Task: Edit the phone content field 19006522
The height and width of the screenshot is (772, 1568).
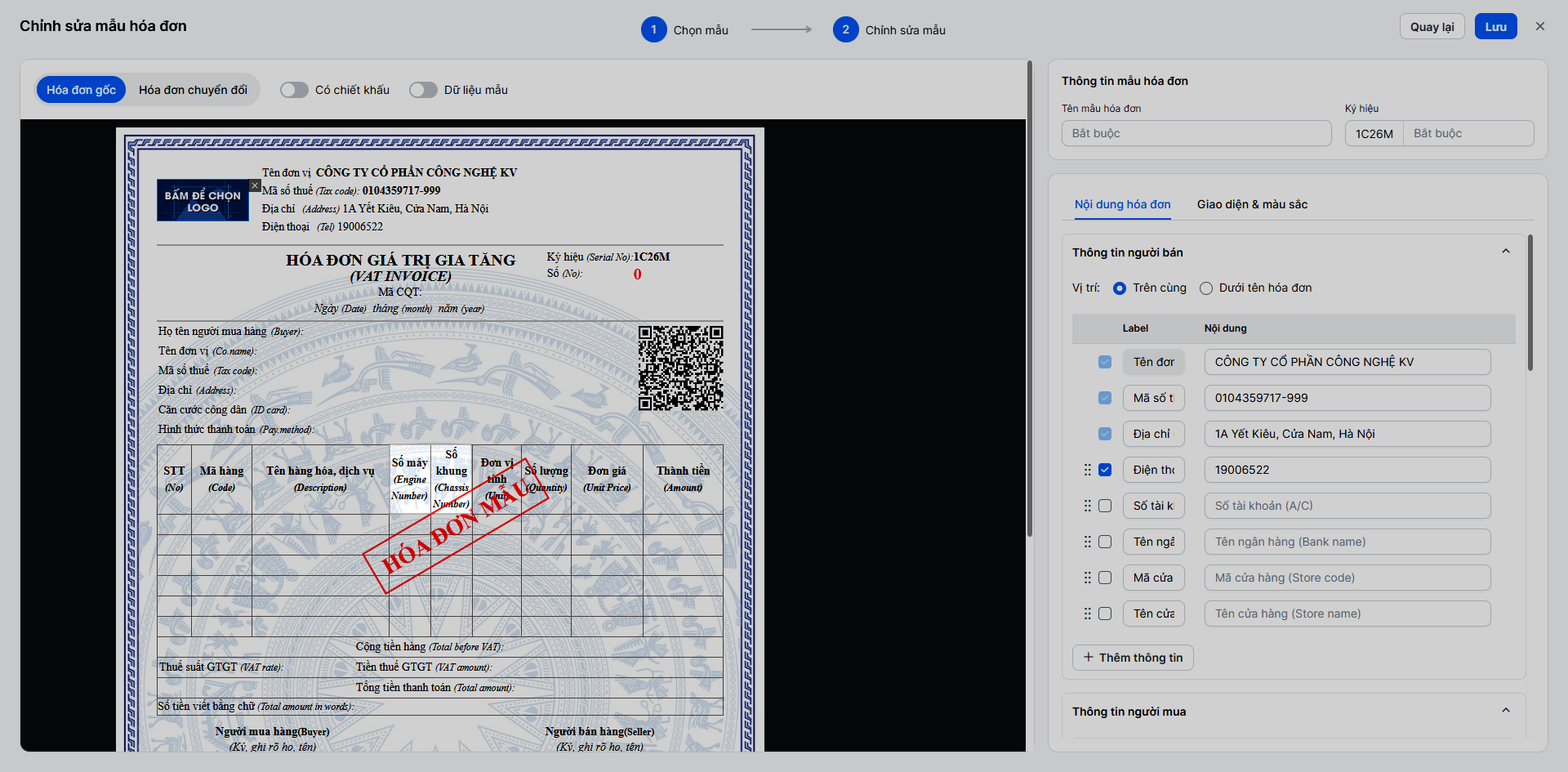Action: coord(1347,470)
